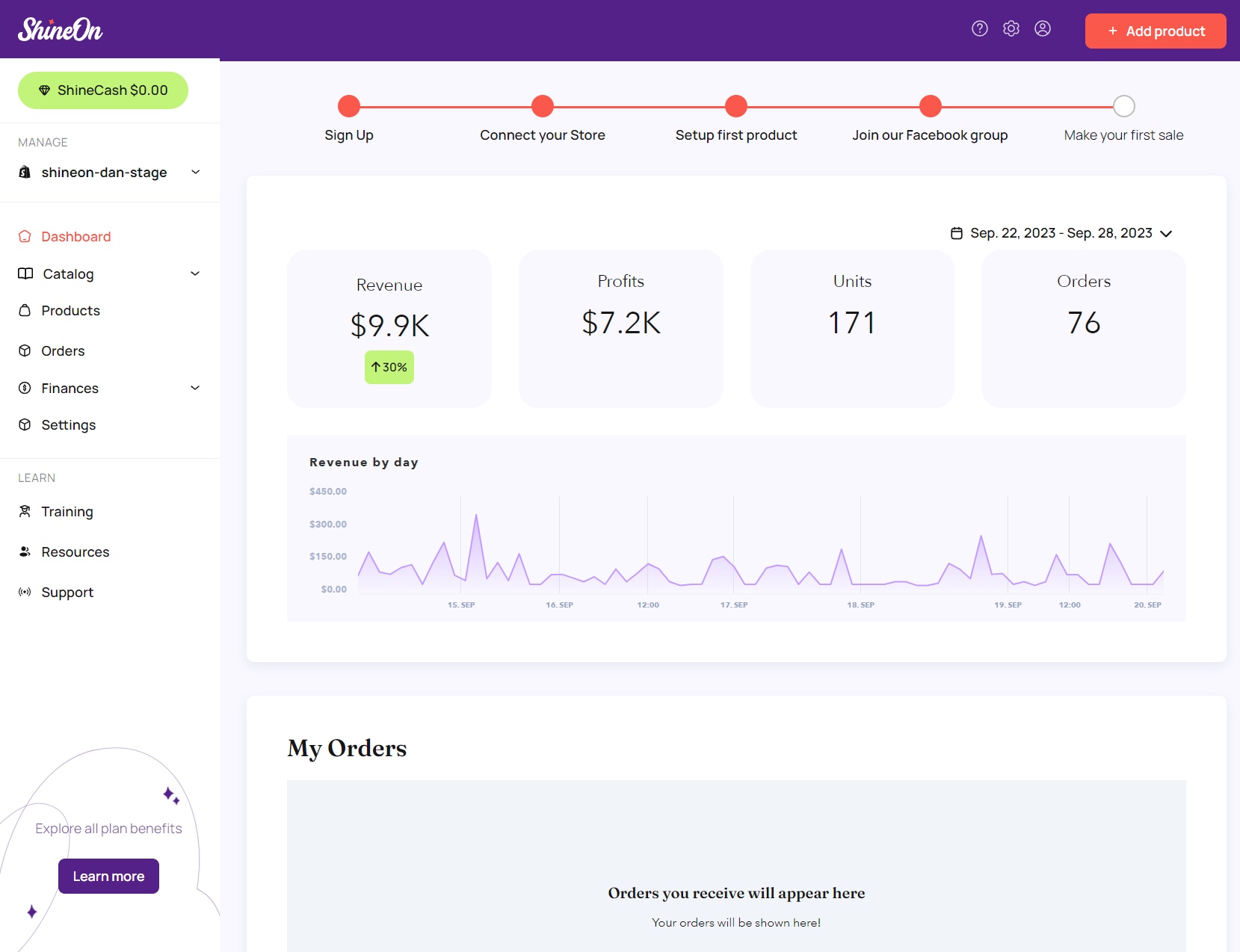Click the Resources people icon
Viewport: 1240px width, 952px height.
tap(25, 551)
